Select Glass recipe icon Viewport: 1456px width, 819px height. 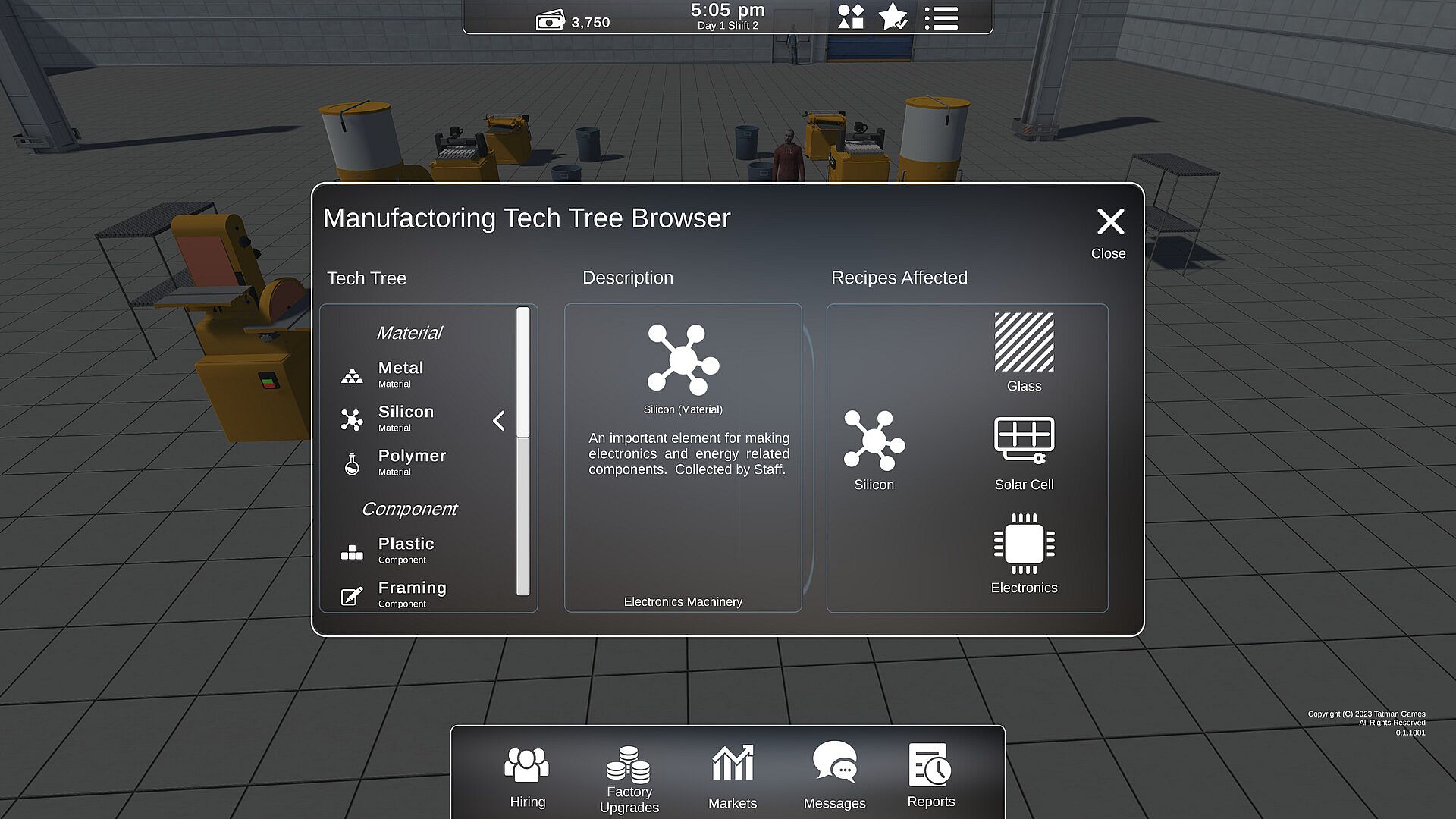(1024, 344)
